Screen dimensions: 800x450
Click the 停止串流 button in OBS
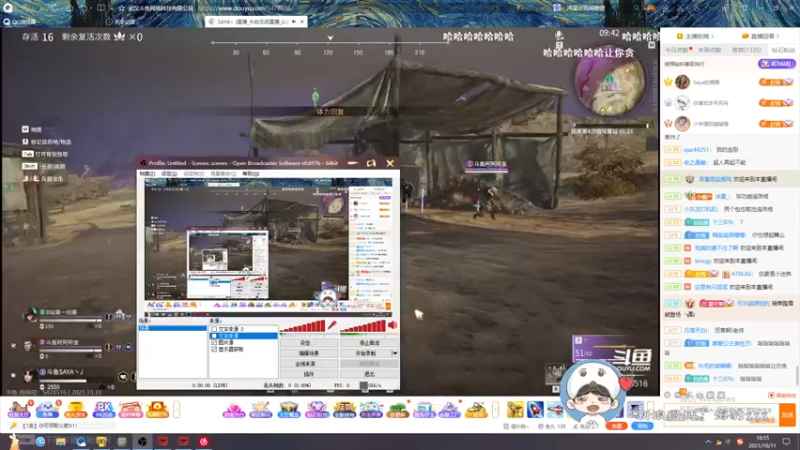pos(369,343)
